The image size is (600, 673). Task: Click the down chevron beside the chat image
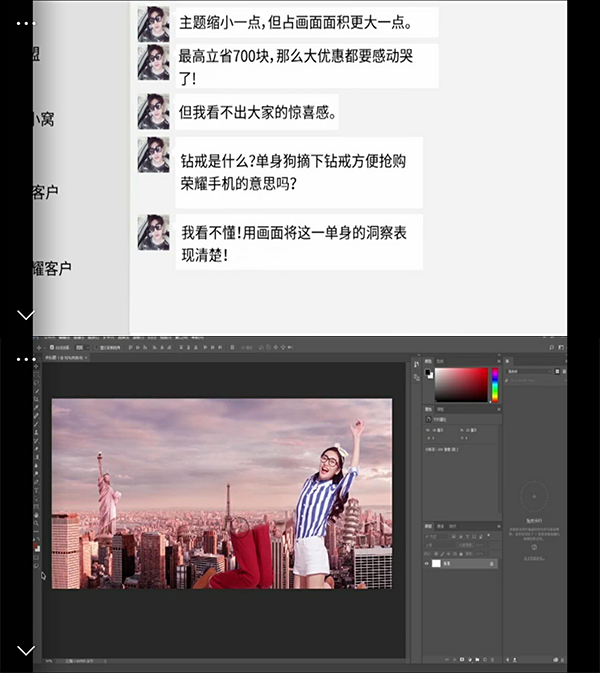pyautogui.click(x=26, y=315)
